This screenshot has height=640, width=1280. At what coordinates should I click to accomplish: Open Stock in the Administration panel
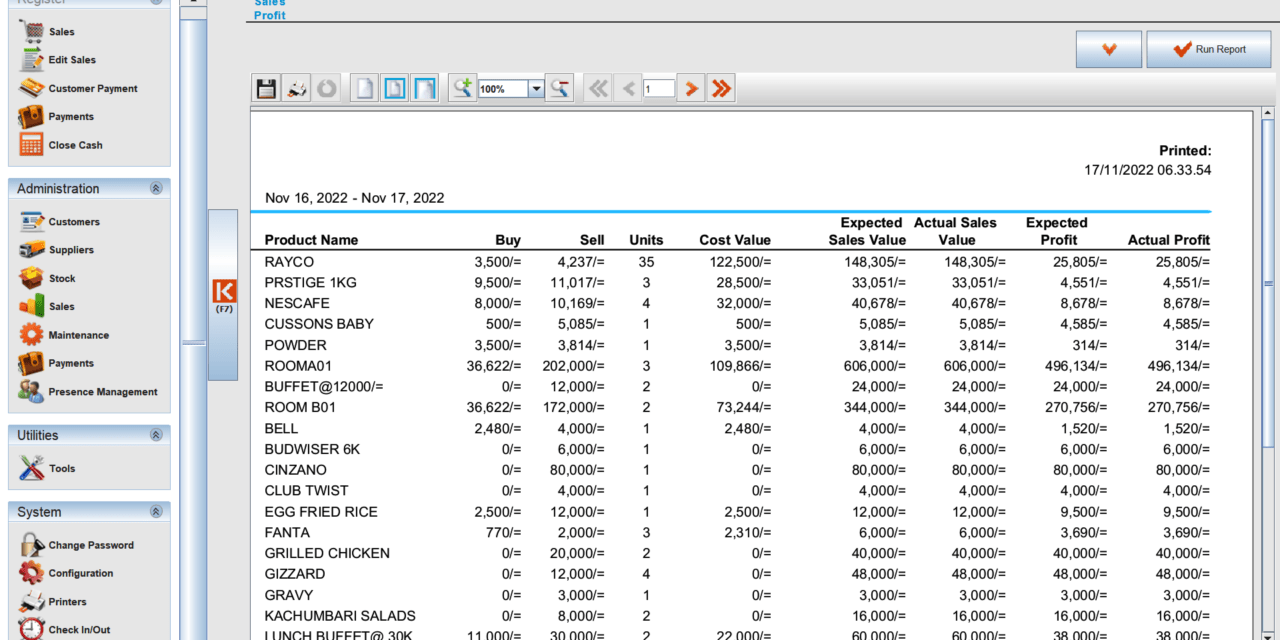[x=61, y=278]
